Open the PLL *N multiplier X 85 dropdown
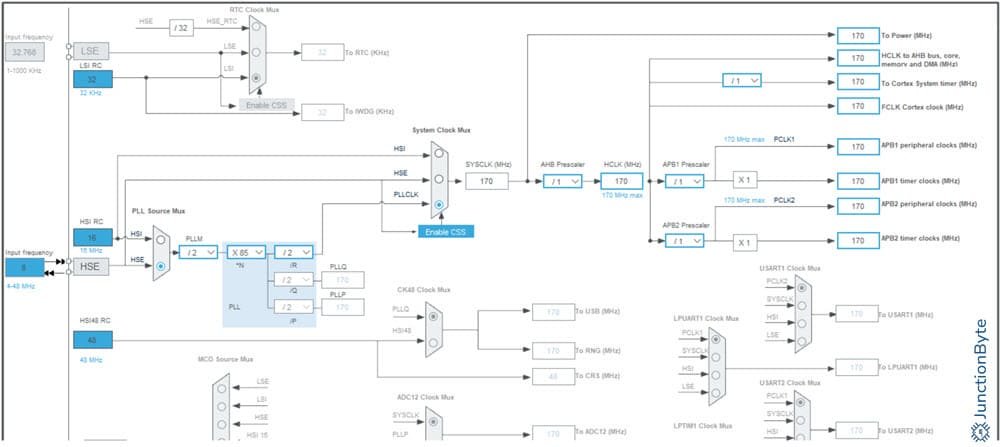Screen dimensions: 1000x447 tap(246, 252)
